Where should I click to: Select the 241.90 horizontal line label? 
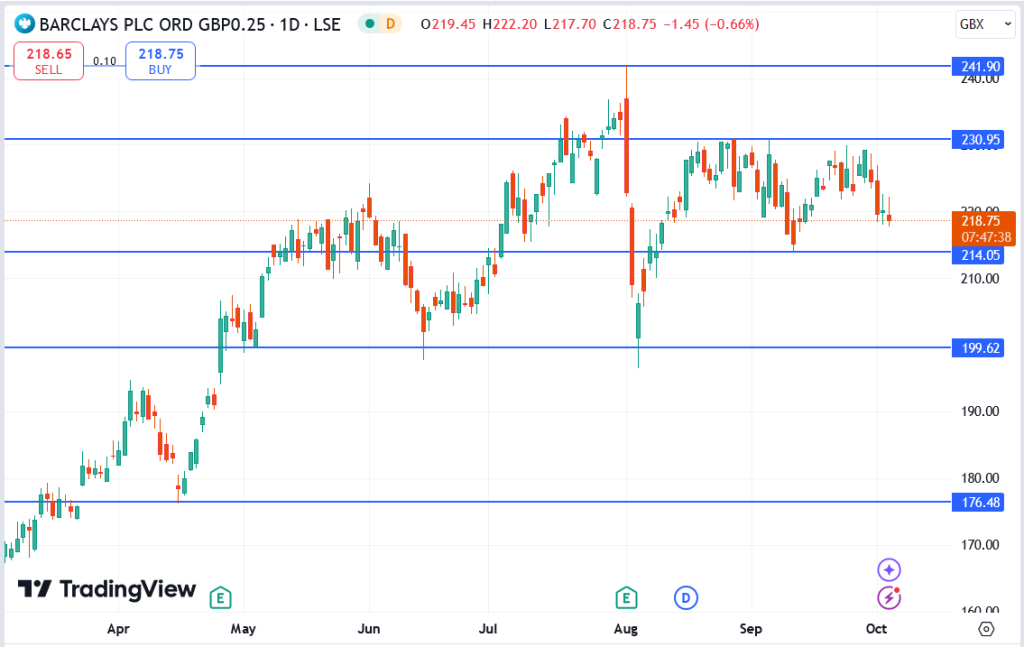[978, 66]
